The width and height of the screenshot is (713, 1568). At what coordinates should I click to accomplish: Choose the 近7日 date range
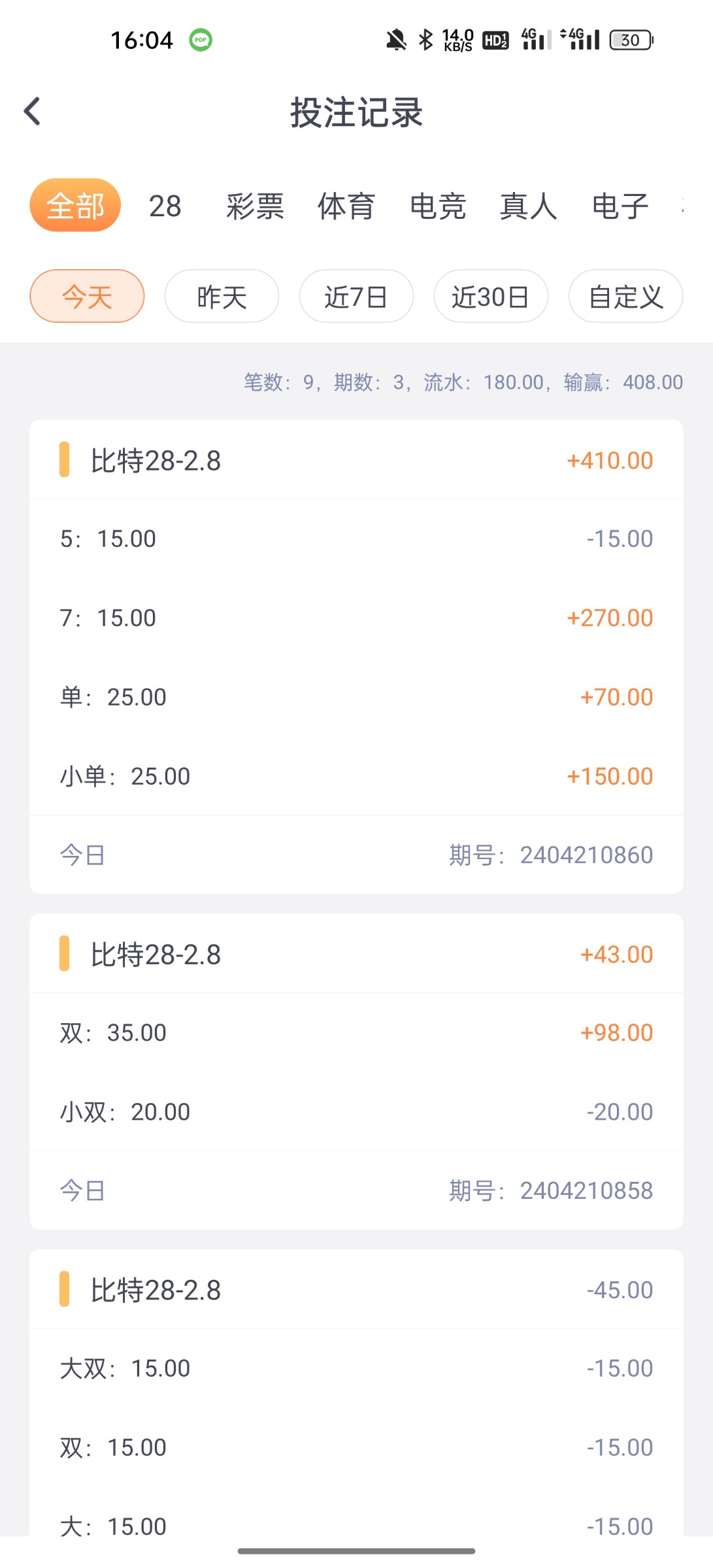356,297
